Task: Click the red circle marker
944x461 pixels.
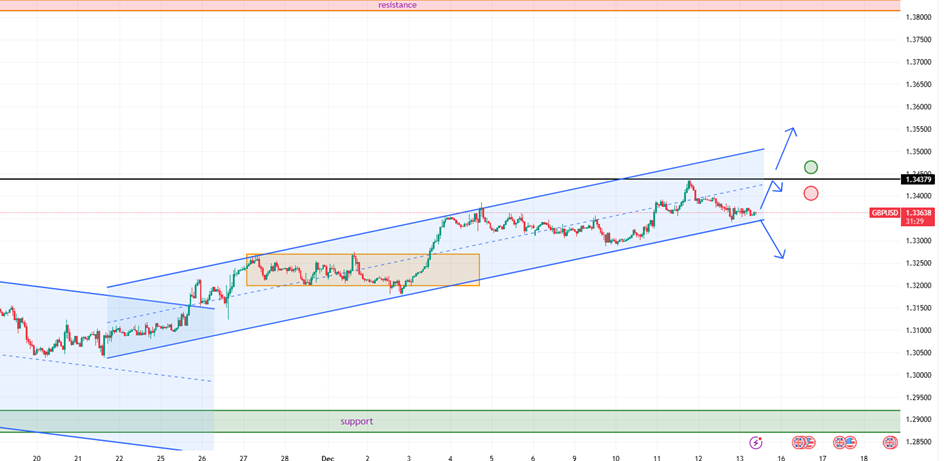Action: pyautogui.click(x=811, y=193)
